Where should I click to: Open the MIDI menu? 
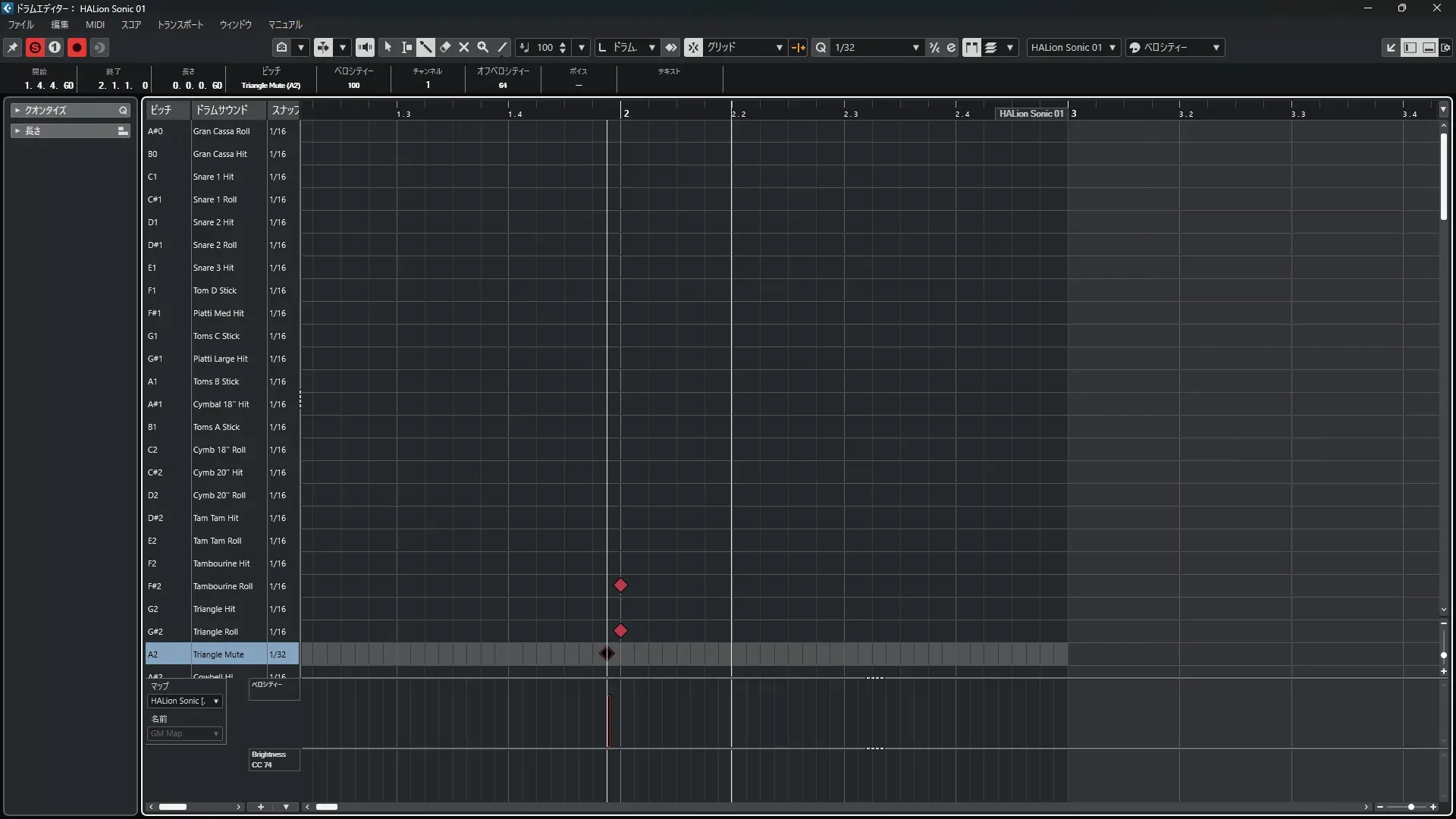[x=95, y=24]
